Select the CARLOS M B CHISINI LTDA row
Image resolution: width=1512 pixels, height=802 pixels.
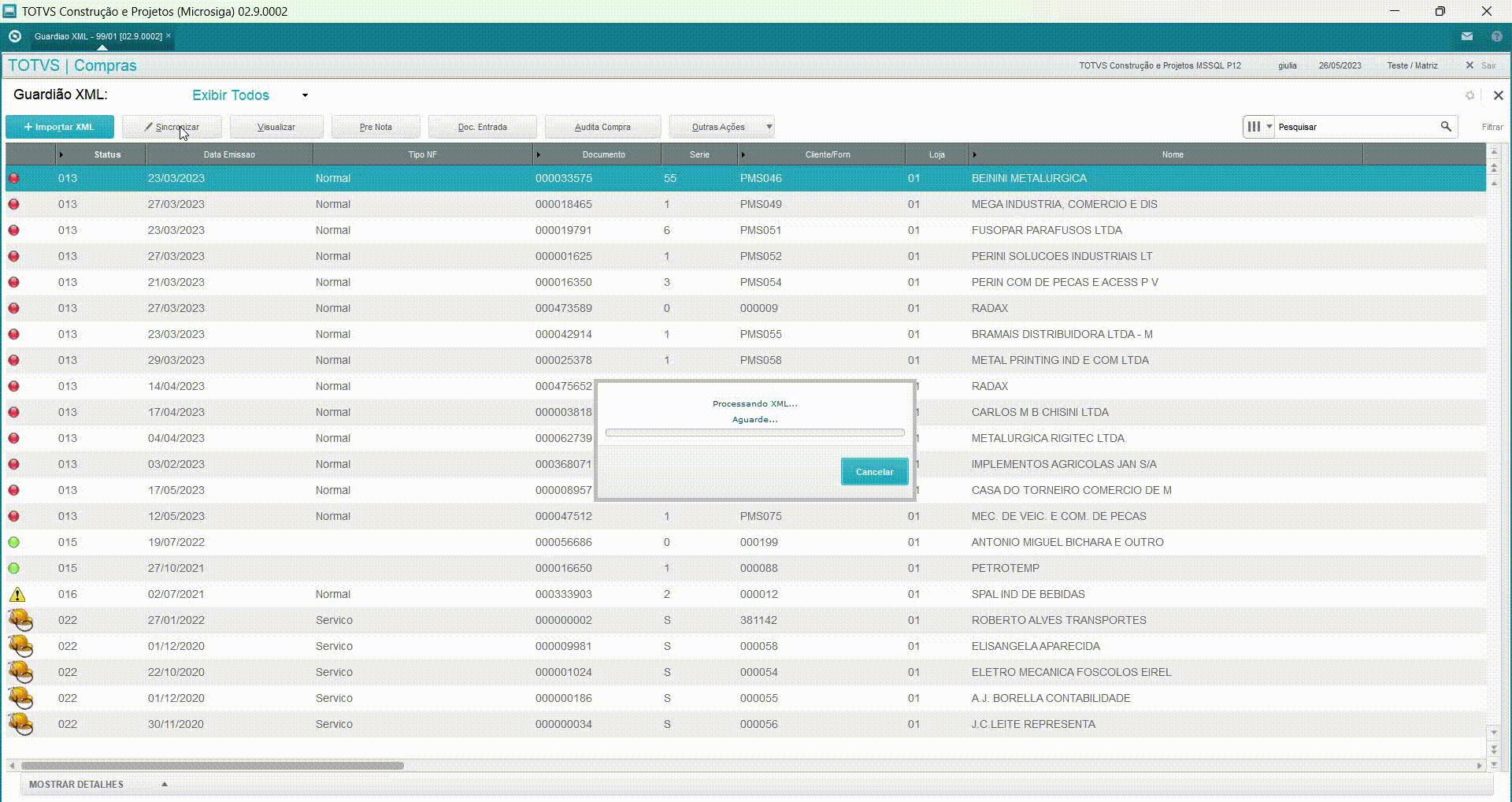pos(745,412)
